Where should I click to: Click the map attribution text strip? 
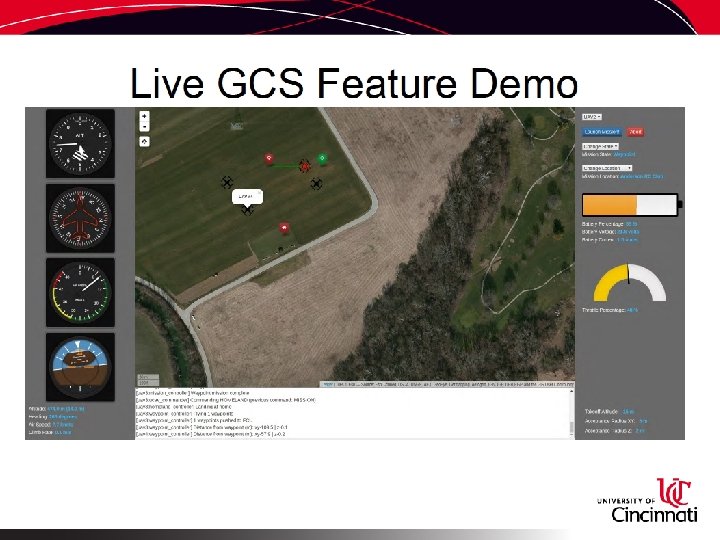click(x=448, y=384)
